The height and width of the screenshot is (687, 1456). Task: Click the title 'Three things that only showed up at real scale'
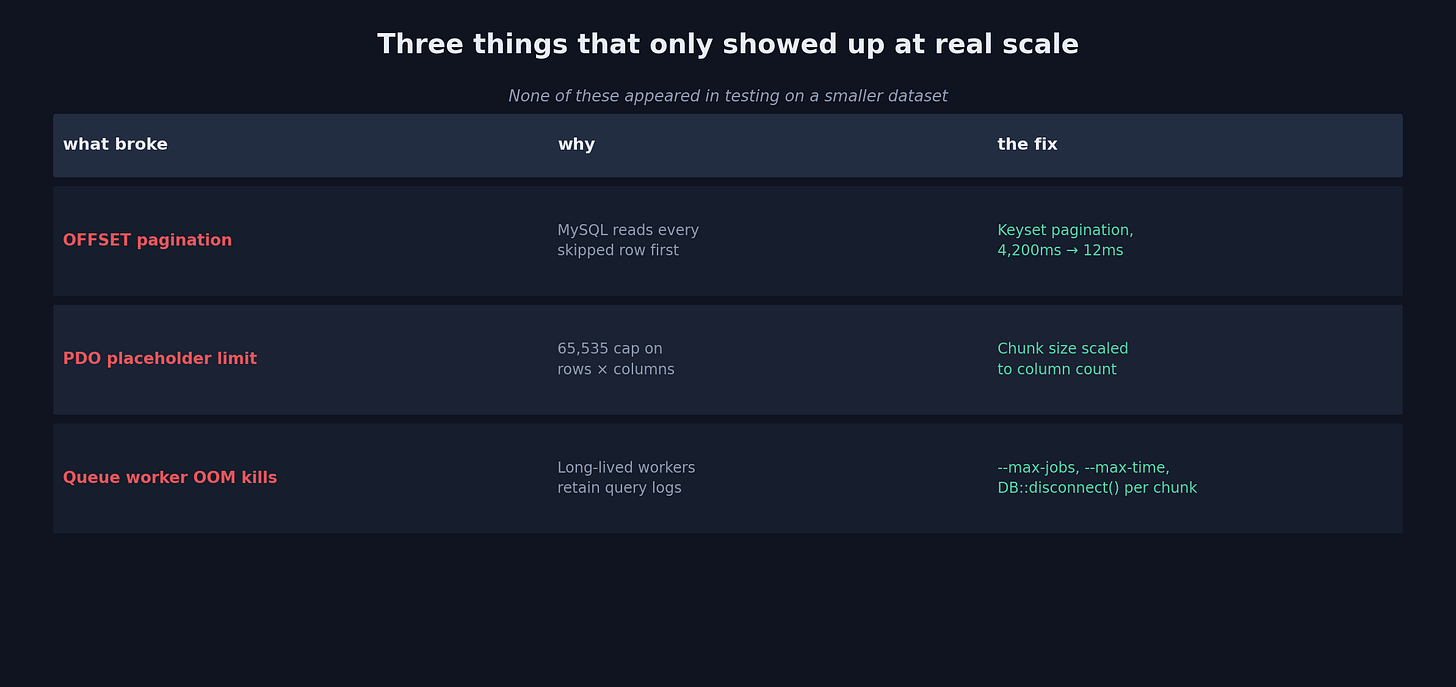(x=728, y=45)
